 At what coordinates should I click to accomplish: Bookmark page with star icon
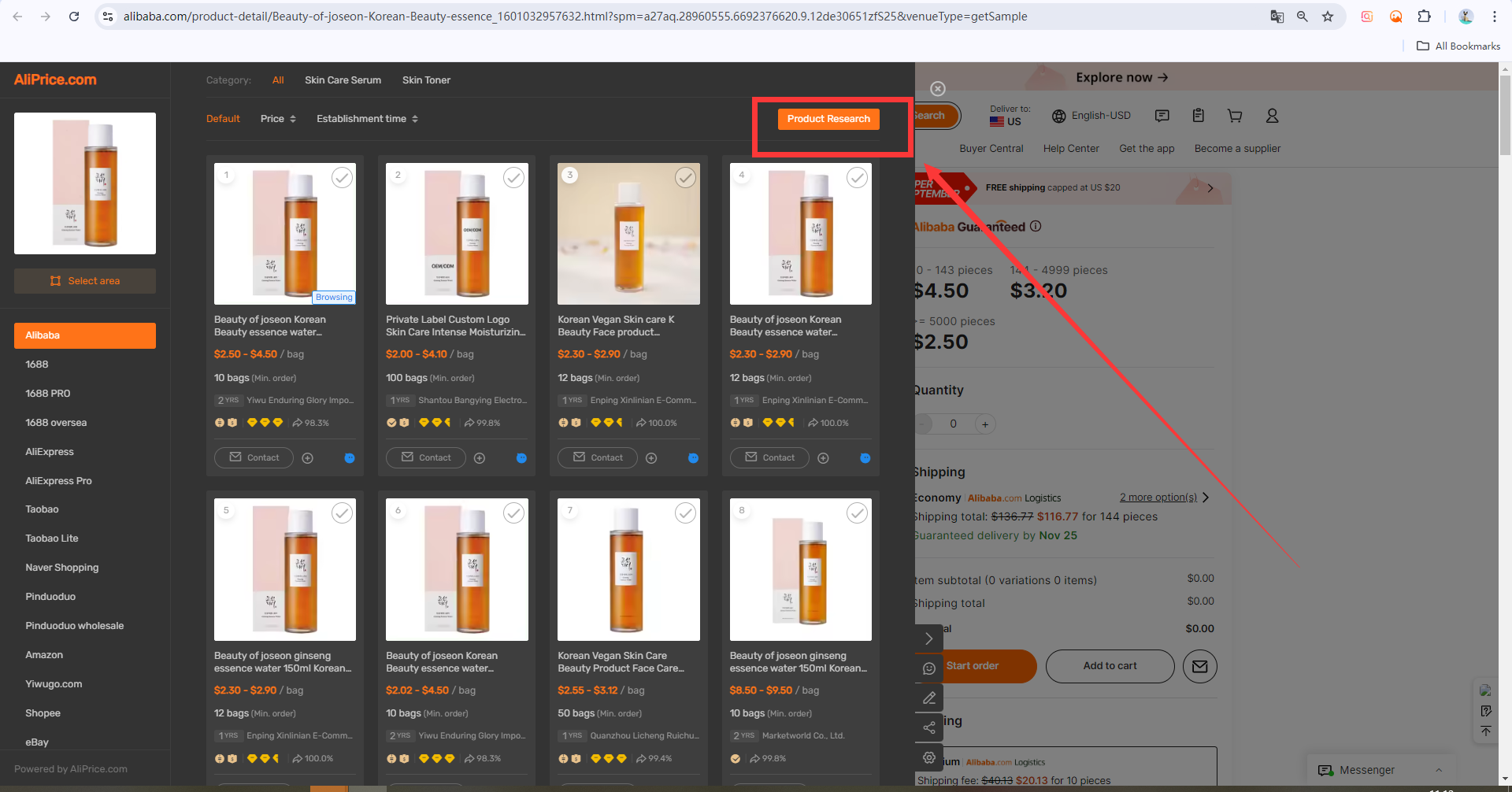(x=1328, y=16)
